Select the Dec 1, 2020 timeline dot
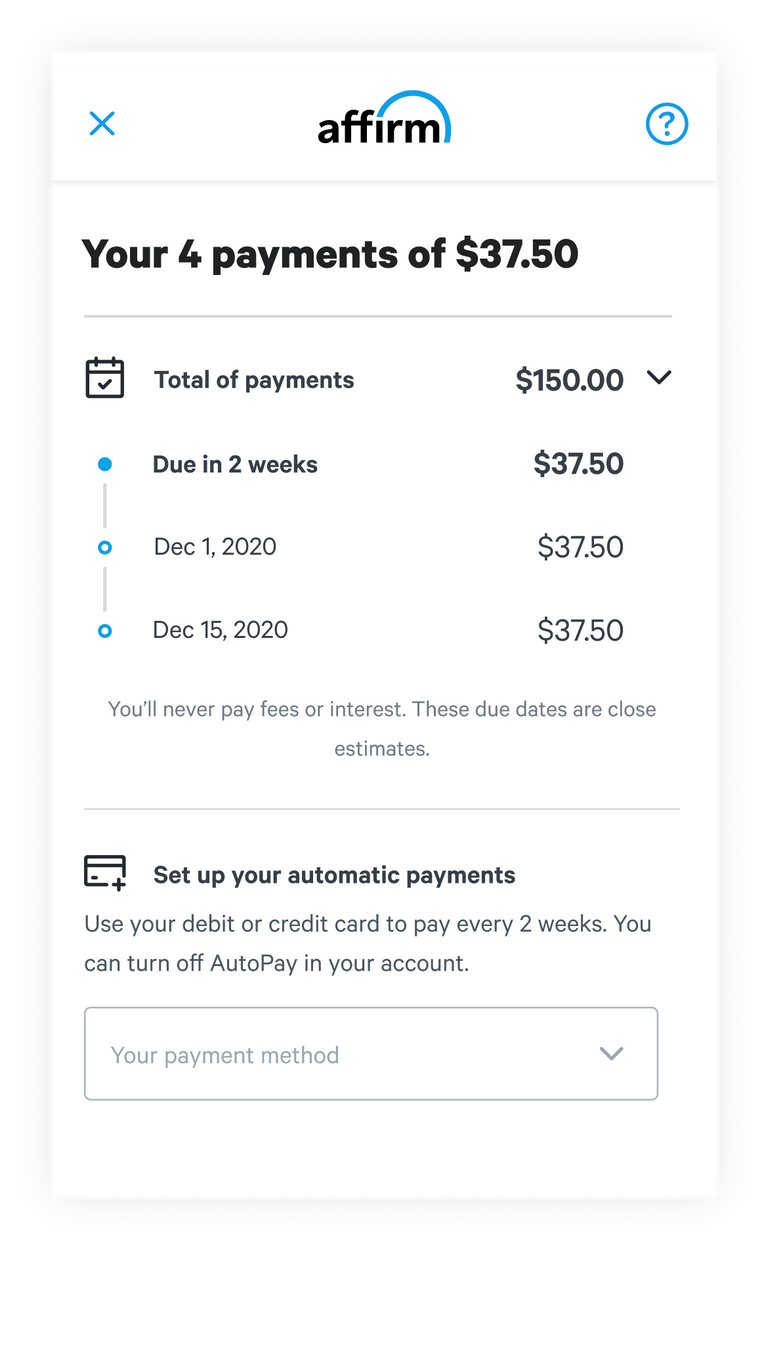The height and width of the screenshot is (1350, 766). pyautogui.click(x=105, y=547)
